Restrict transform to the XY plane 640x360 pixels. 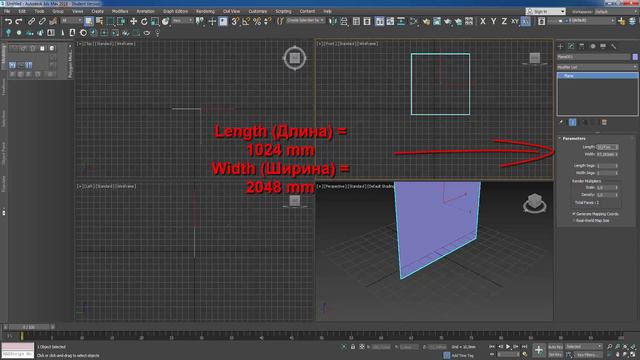515,21
